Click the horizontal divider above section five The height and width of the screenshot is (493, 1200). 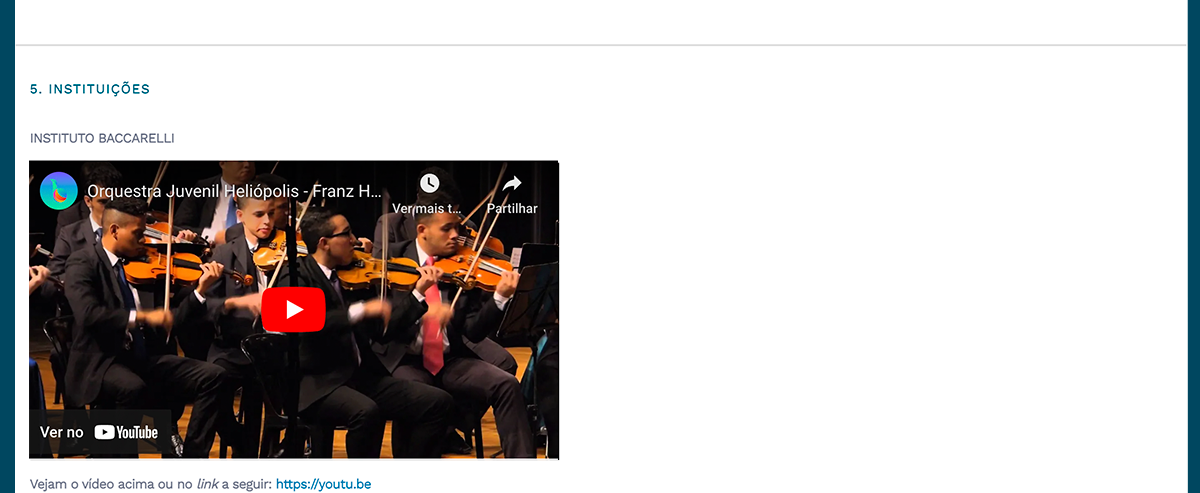pyautogui.click(x=601, y=45)
